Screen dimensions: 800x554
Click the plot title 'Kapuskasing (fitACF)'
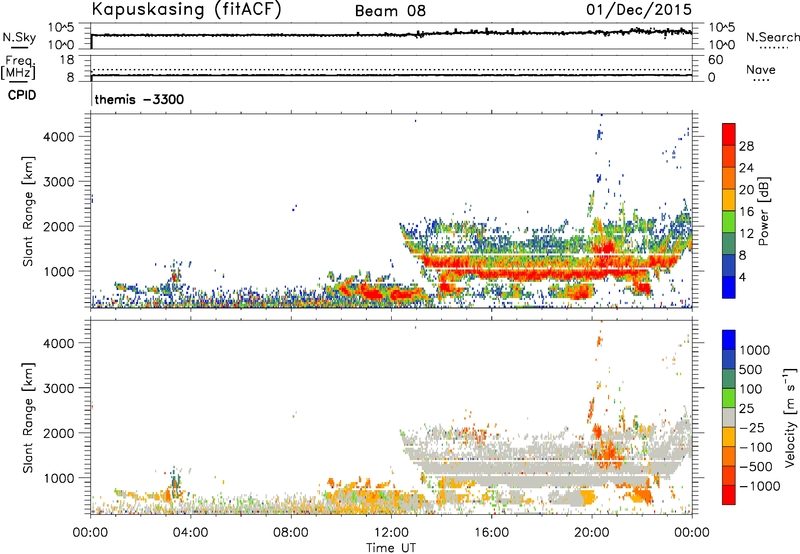coord(186,9)
